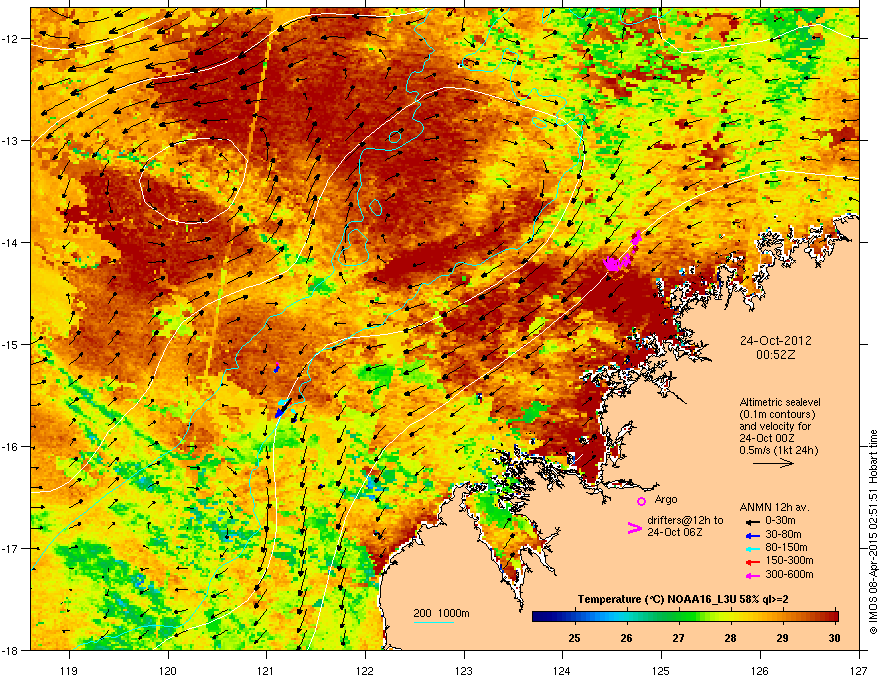Click the '150-300m' depth label
The height and width of the screenshot is (680, 880).
(x=789, y=560)
